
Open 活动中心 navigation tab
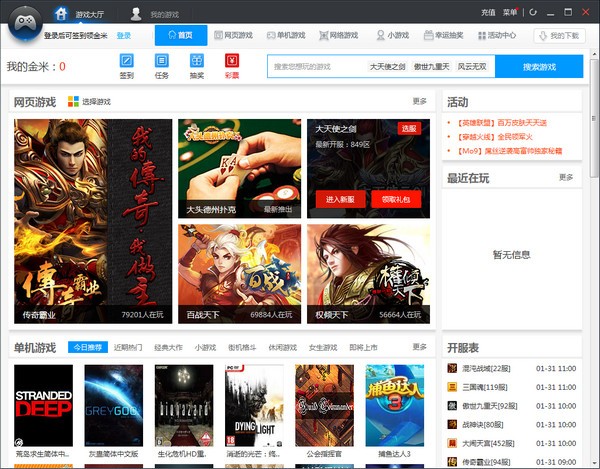tap(497, 35)
